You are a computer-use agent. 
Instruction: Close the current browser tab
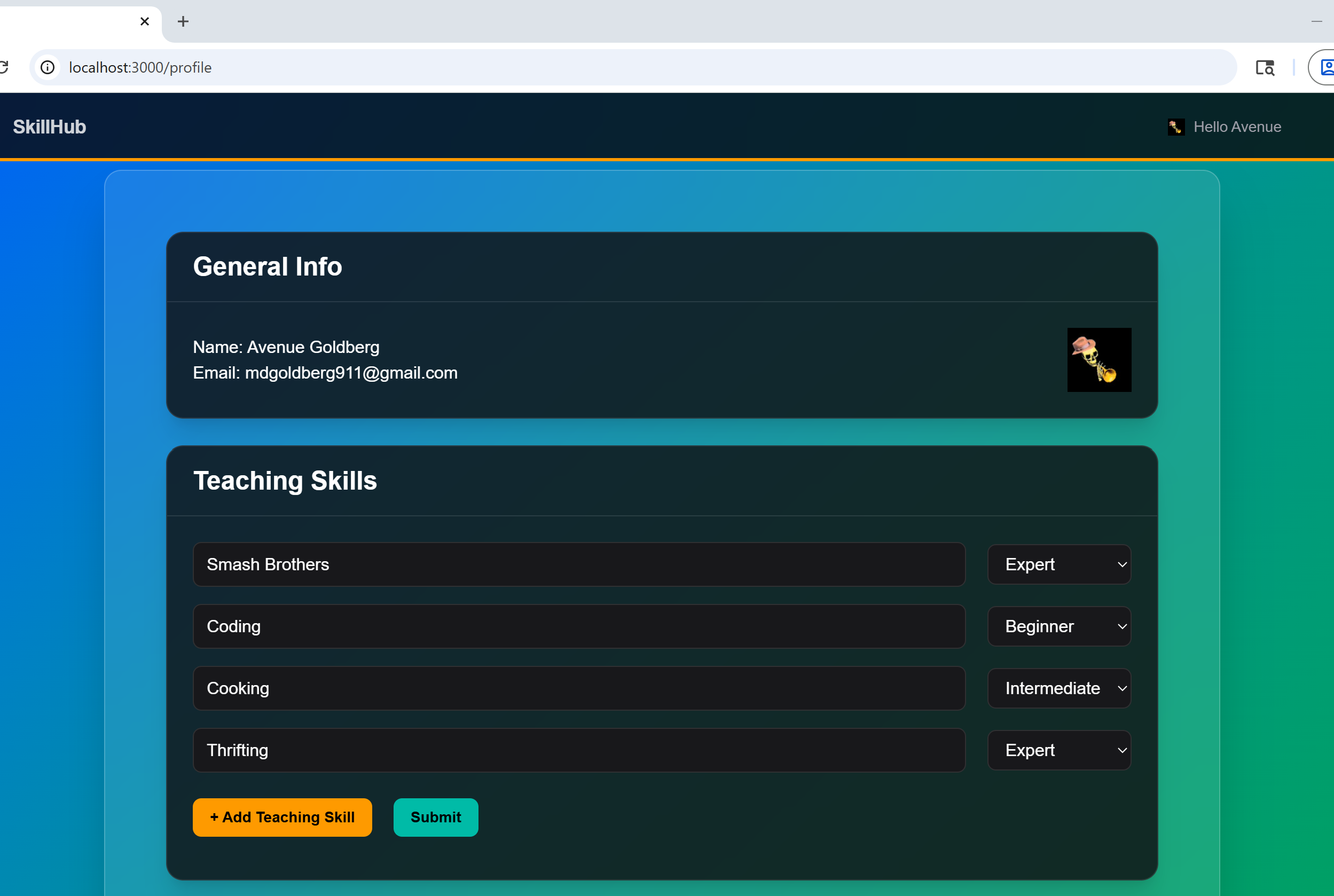click(145, 21)
